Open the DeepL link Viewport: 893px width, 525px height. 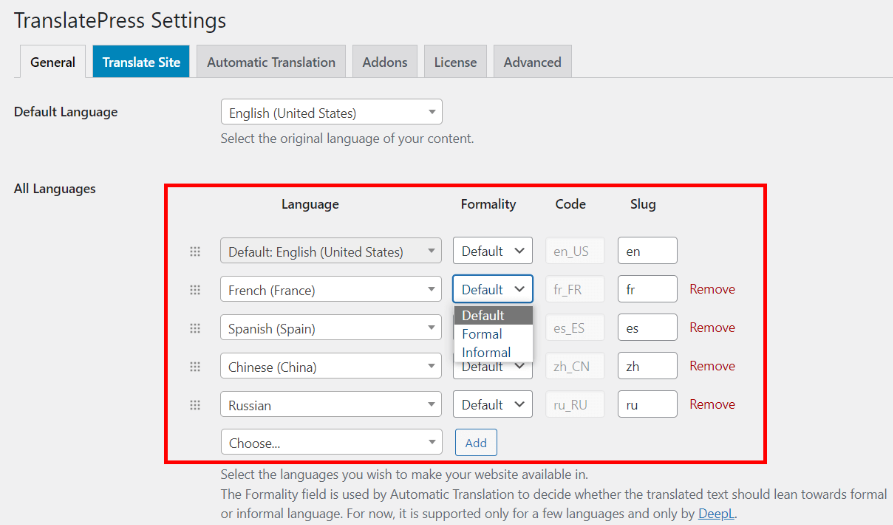pyautogui.click(x=716, y=514)
